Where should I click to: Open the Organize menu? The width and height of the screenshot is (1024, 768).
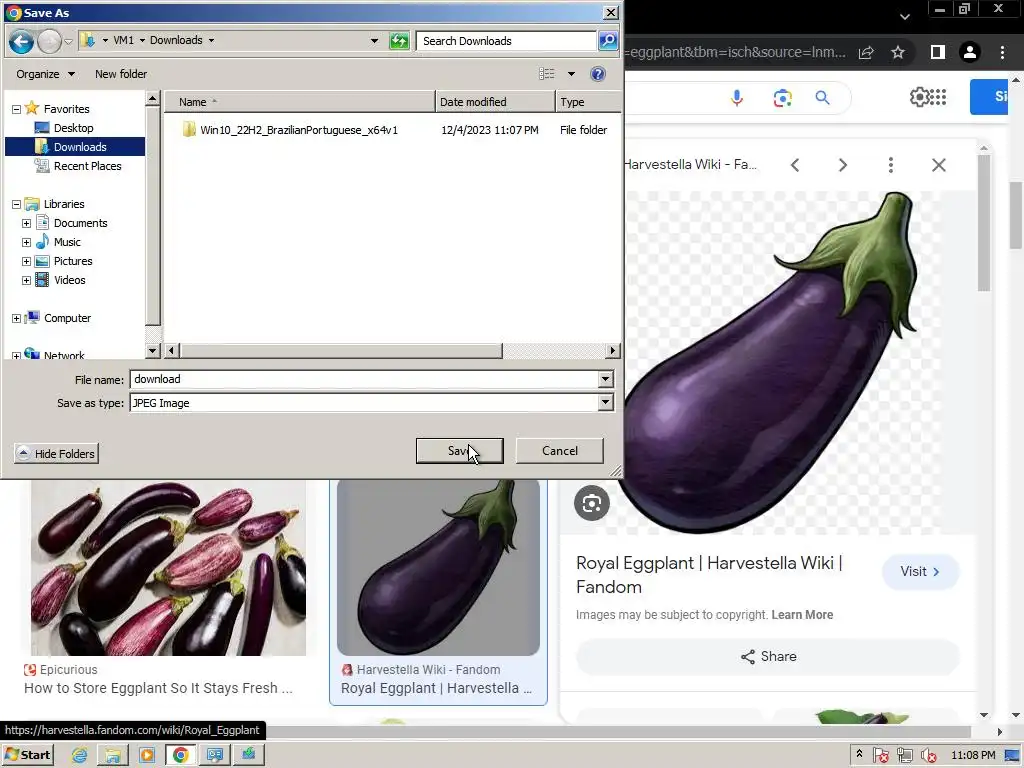[x=45, y=74]
